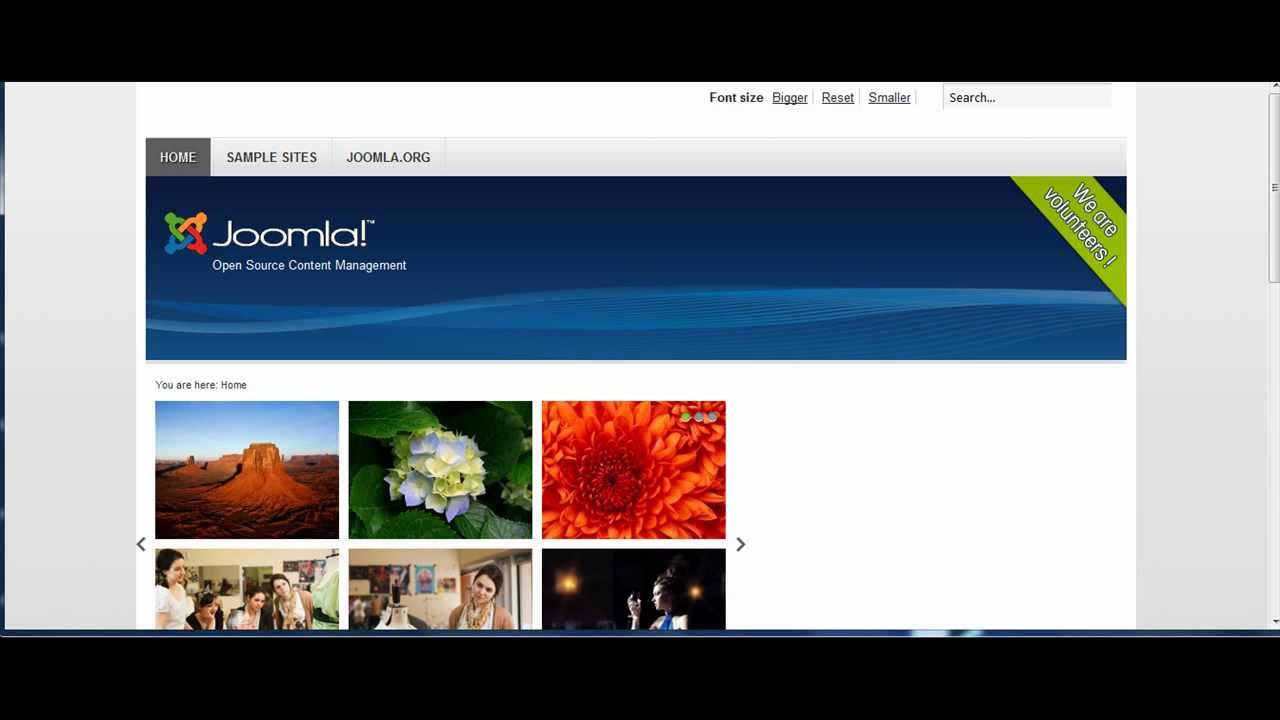Image resolution: width=1280 pixels, height=720 pixels.
Task: Focus the Search... input field
Action: pos(1027,97)
